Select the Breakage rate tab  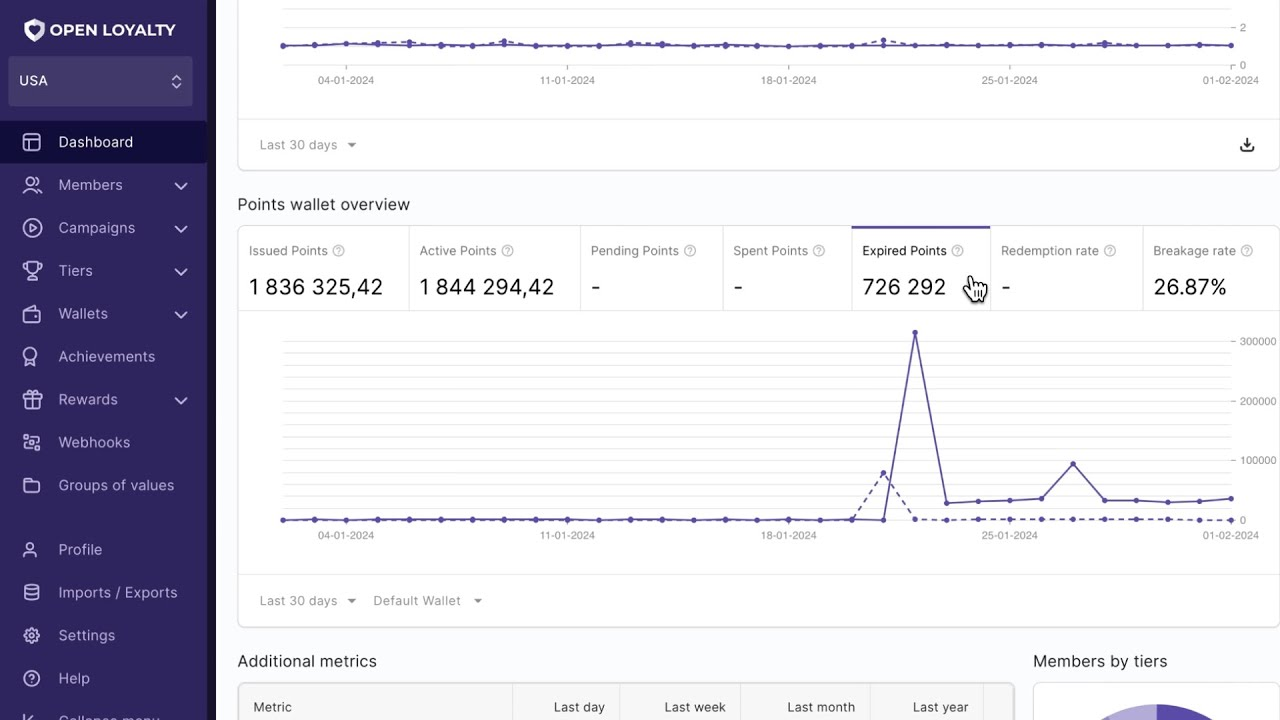click(x=1211, y=269)
